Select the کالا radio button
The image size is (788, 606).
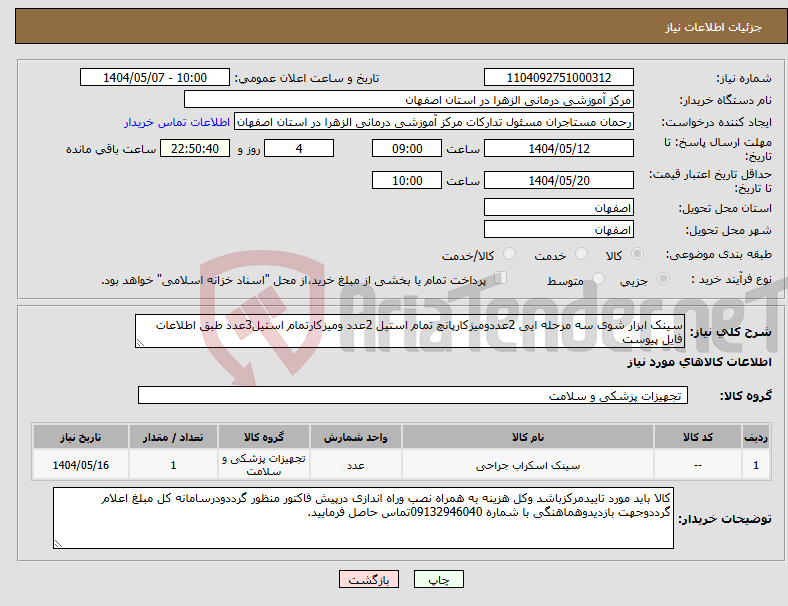[637, 254]
